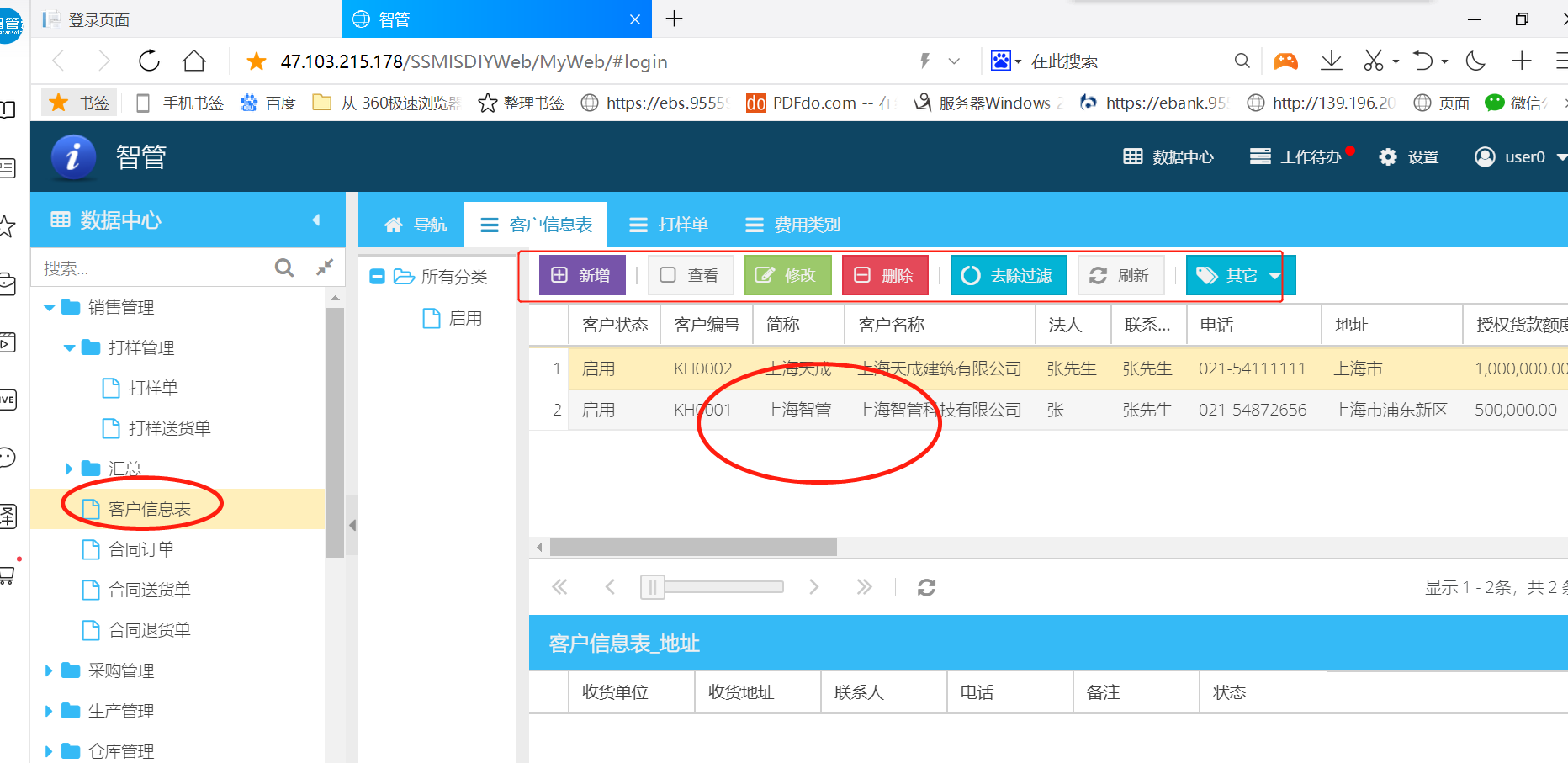This screenshot has width=1568, height=763.
Task: Open 合同退货单 in the tree
Action: coord(149,630)
